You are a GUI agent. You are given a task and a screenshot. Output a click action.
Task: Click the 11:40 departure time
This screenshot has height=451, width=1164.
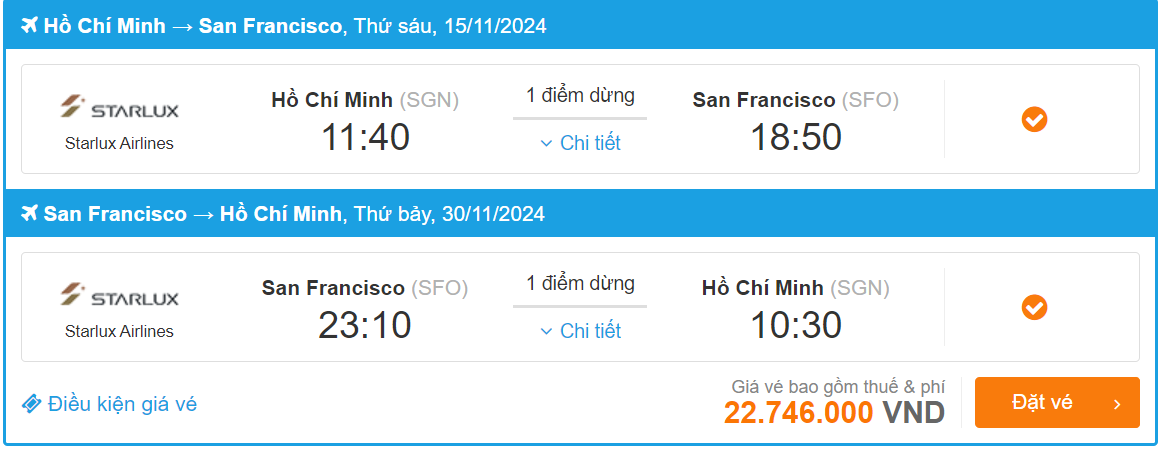coord(365,137)
